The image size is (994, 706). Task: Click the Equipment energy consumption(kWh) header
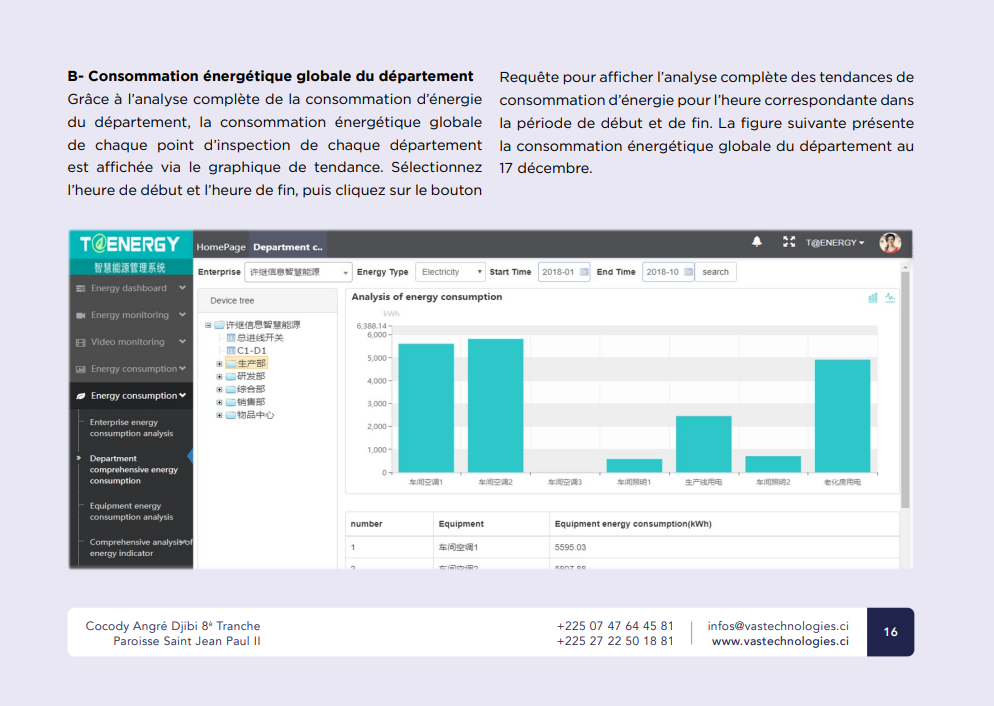coord(633,524)
